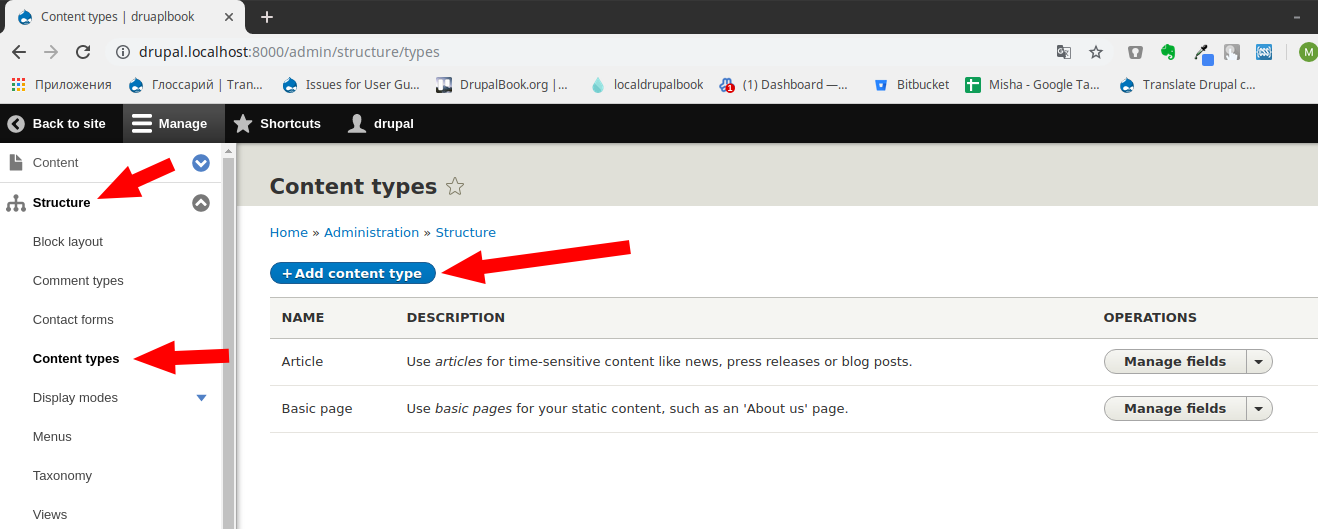Click the OPERATIONS column header
Screen dimensions: 1318x529
point(1150,317)
